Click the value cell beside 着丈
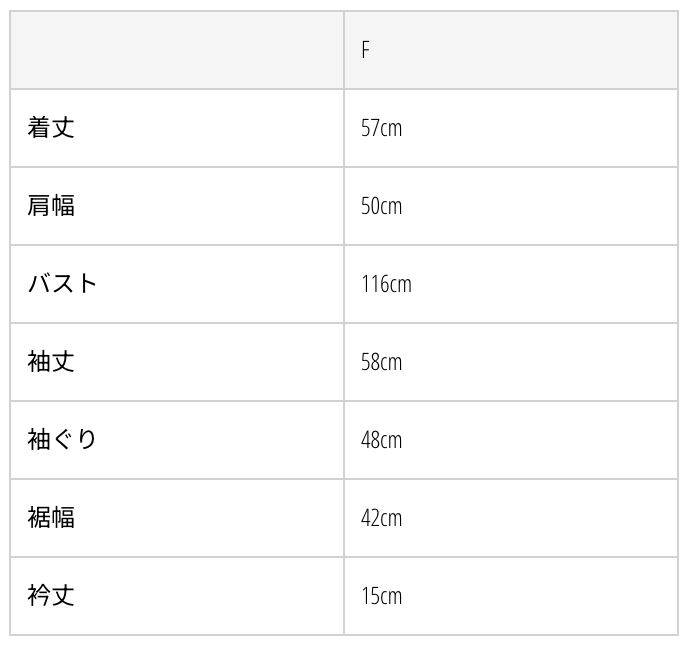This screenshot has width=696, height=648. point(510,128)
